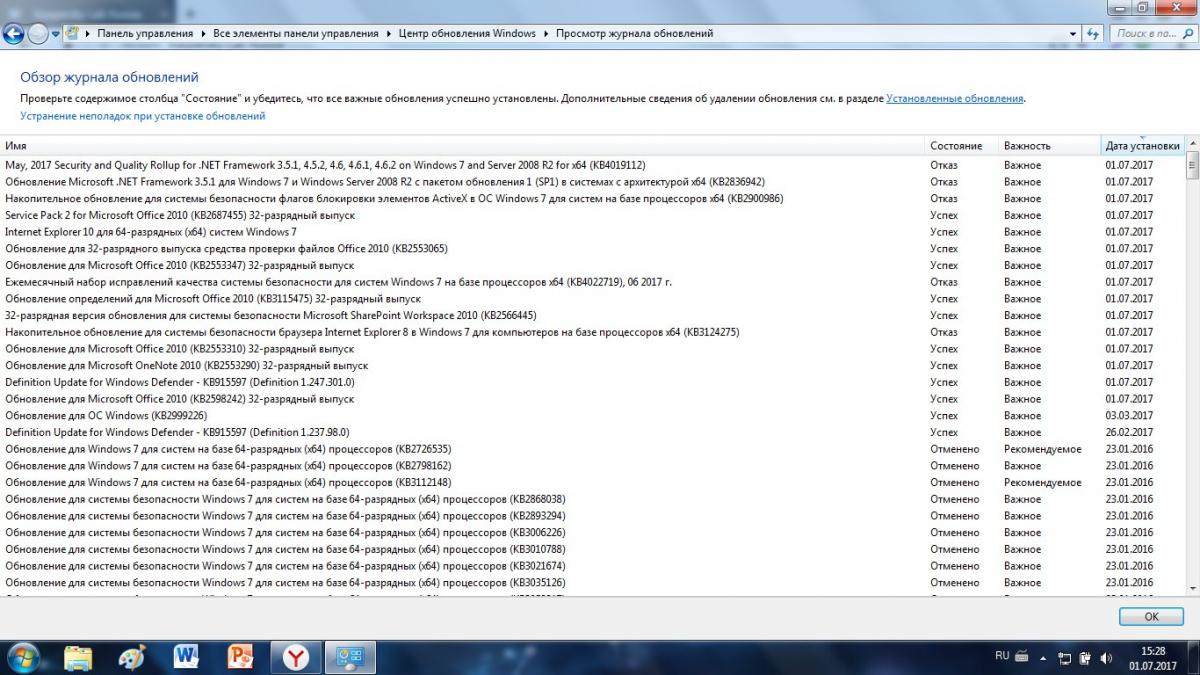The image size is (1200, 675).
Task: Open 'Устранение неполадок при установке обновлений' link
Action: tap(142, 116)
